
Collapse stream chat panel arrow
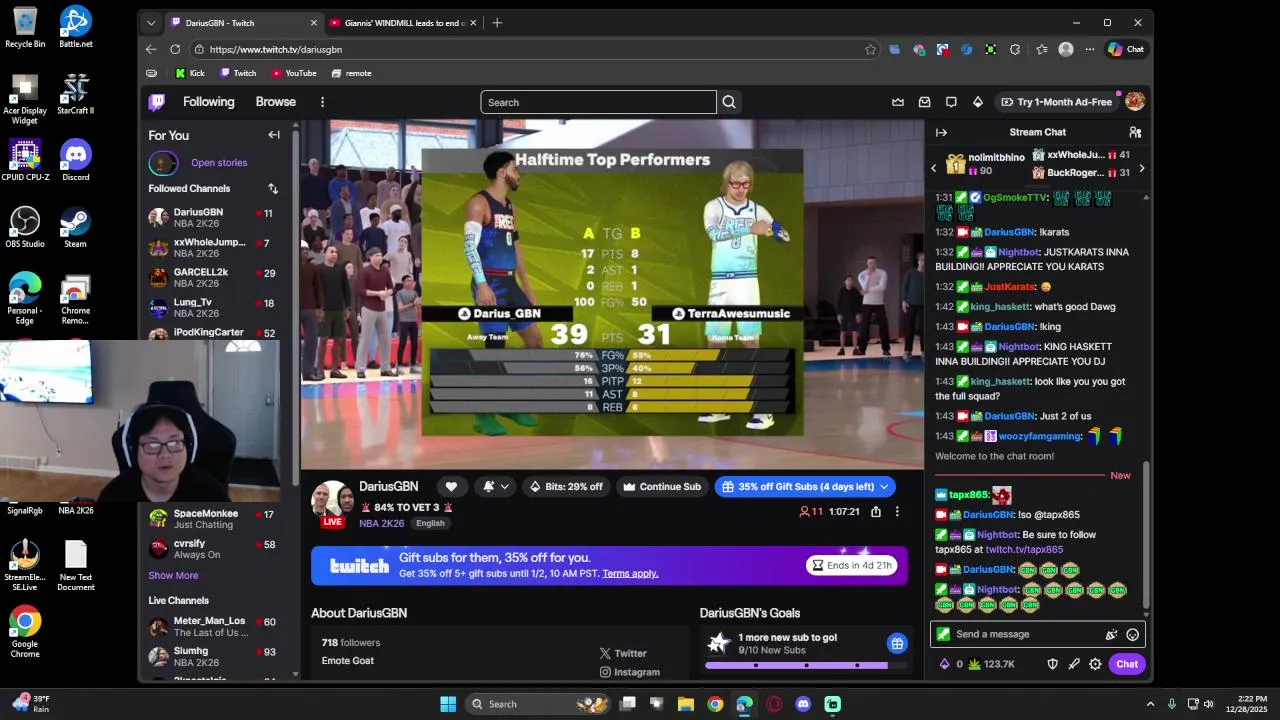point(941,132)
